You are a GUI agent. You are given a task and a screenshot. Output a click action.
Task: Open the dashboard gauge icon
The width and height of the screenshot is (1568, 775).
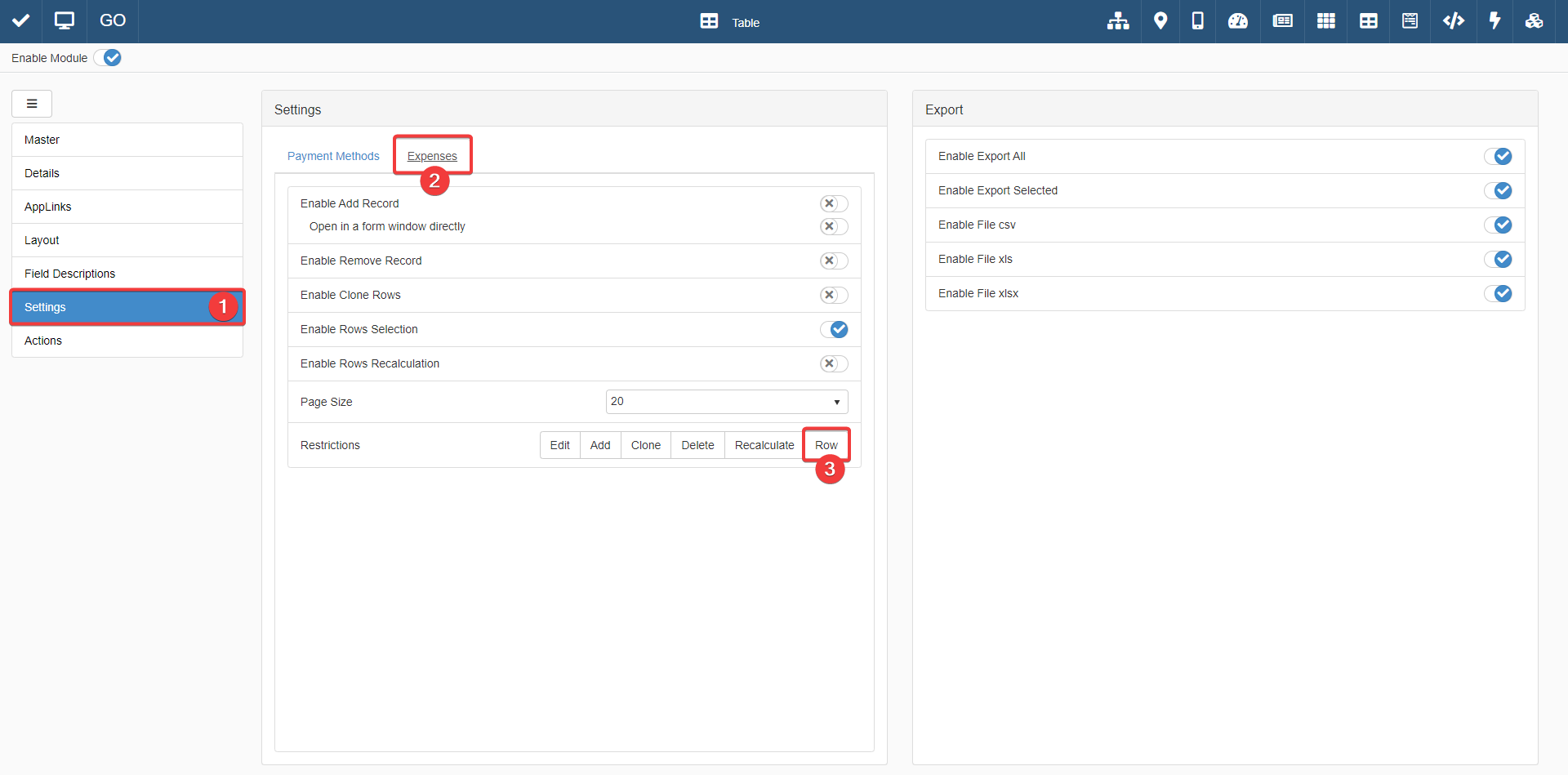tap(1237, 21)
